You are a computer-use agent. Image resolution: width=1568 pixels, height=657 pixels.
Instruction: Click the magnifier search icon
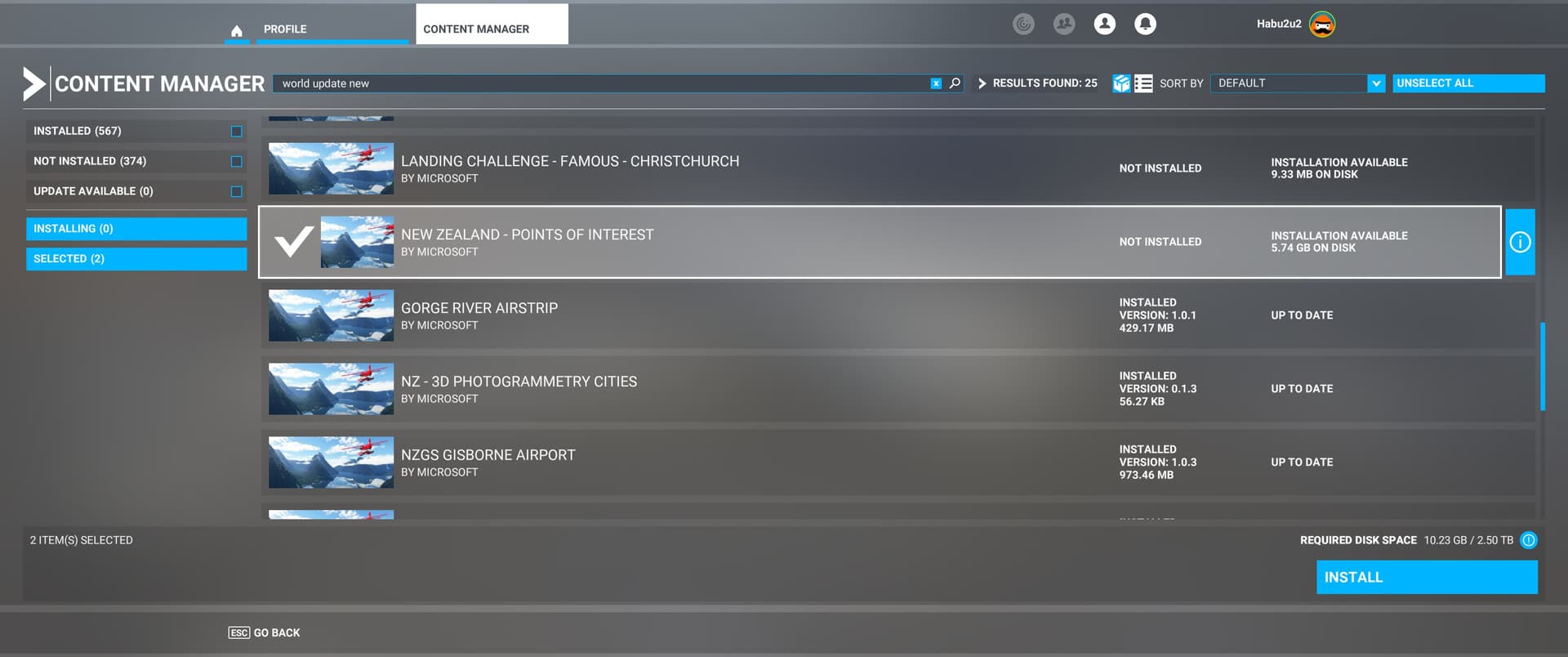(x=954, y=83)
